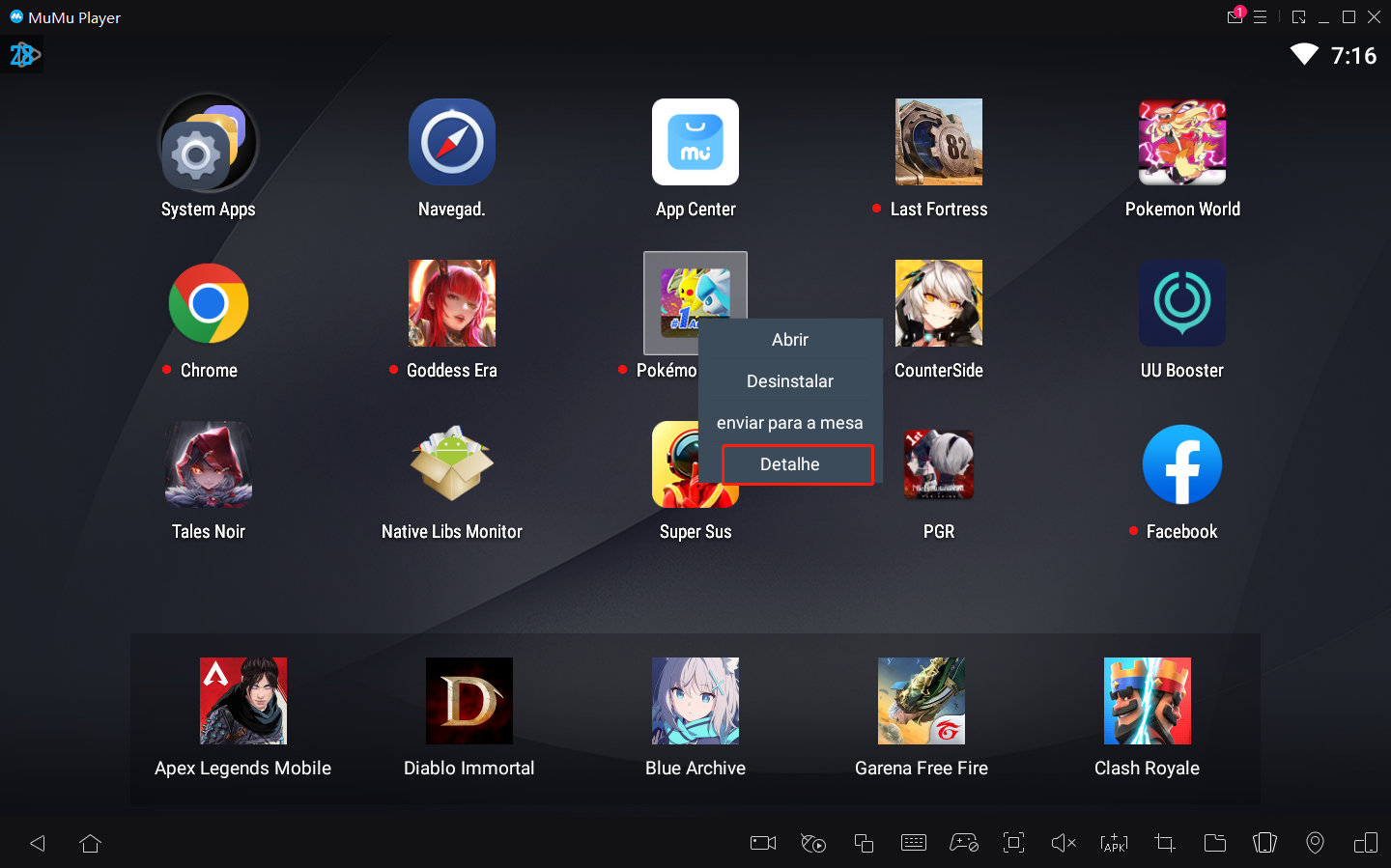This screenshot has width=1391, height=868.
Task: Launch Facebook app
Action: click(x=1182, y=464)
